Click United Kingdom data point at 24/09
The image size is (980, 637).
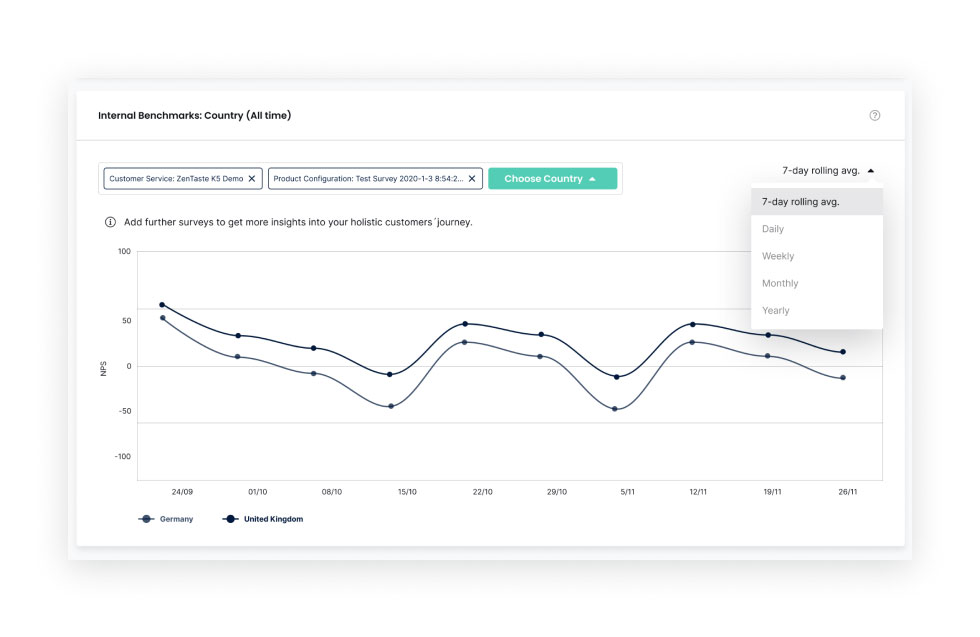click(162, 305)
